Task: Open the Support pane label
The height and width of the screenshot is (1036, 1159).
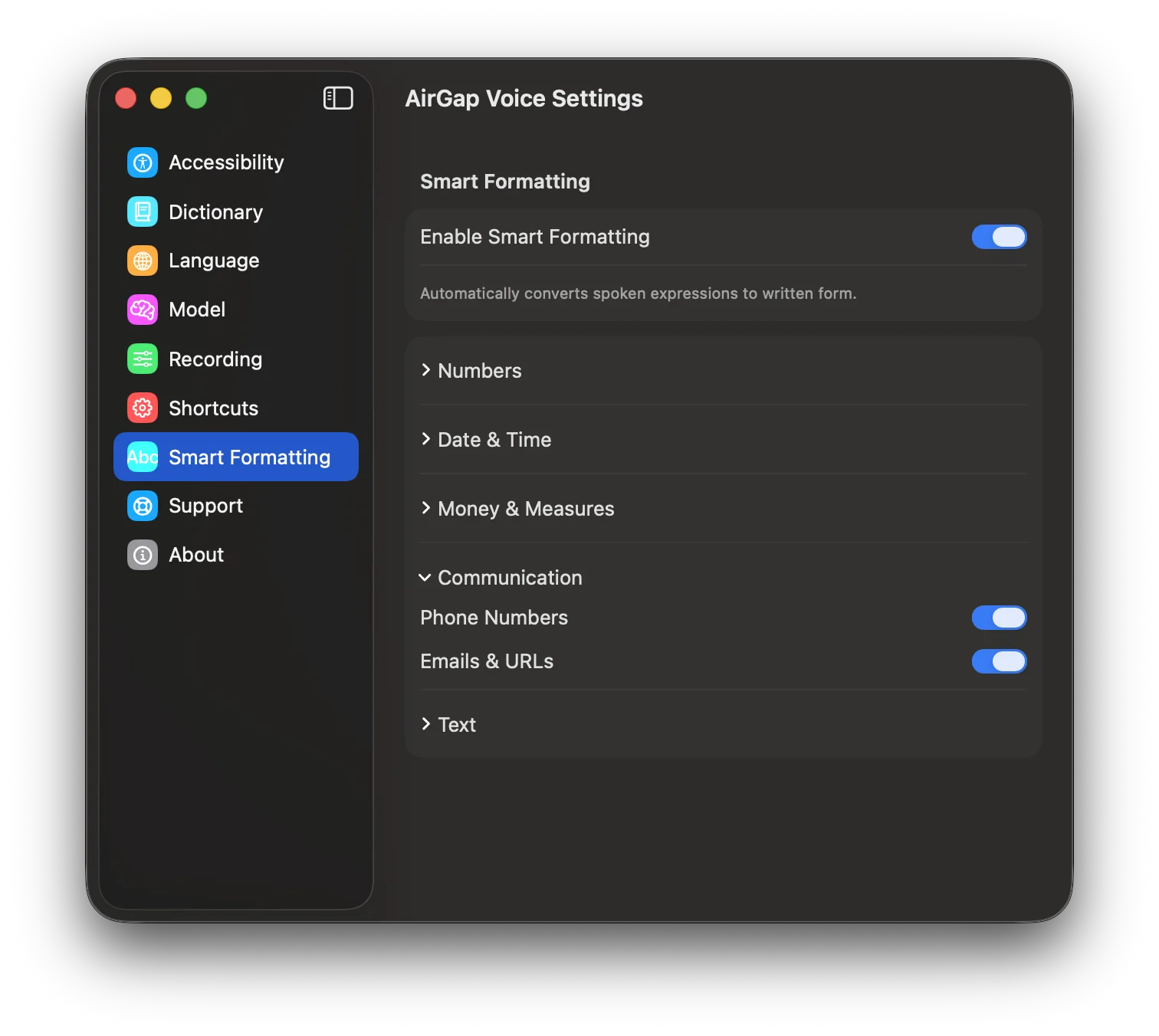Action: pos(205,507)
